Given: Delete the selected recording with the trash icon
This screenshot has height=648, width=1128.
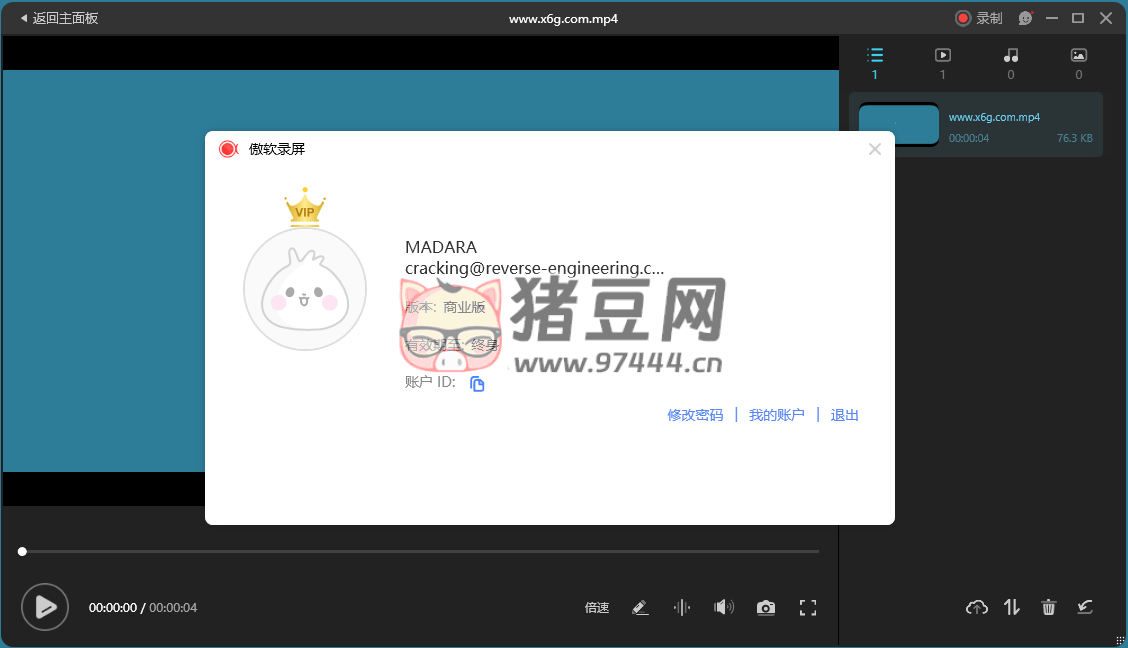Looking at the screenshot, I should click(1048, 607).
